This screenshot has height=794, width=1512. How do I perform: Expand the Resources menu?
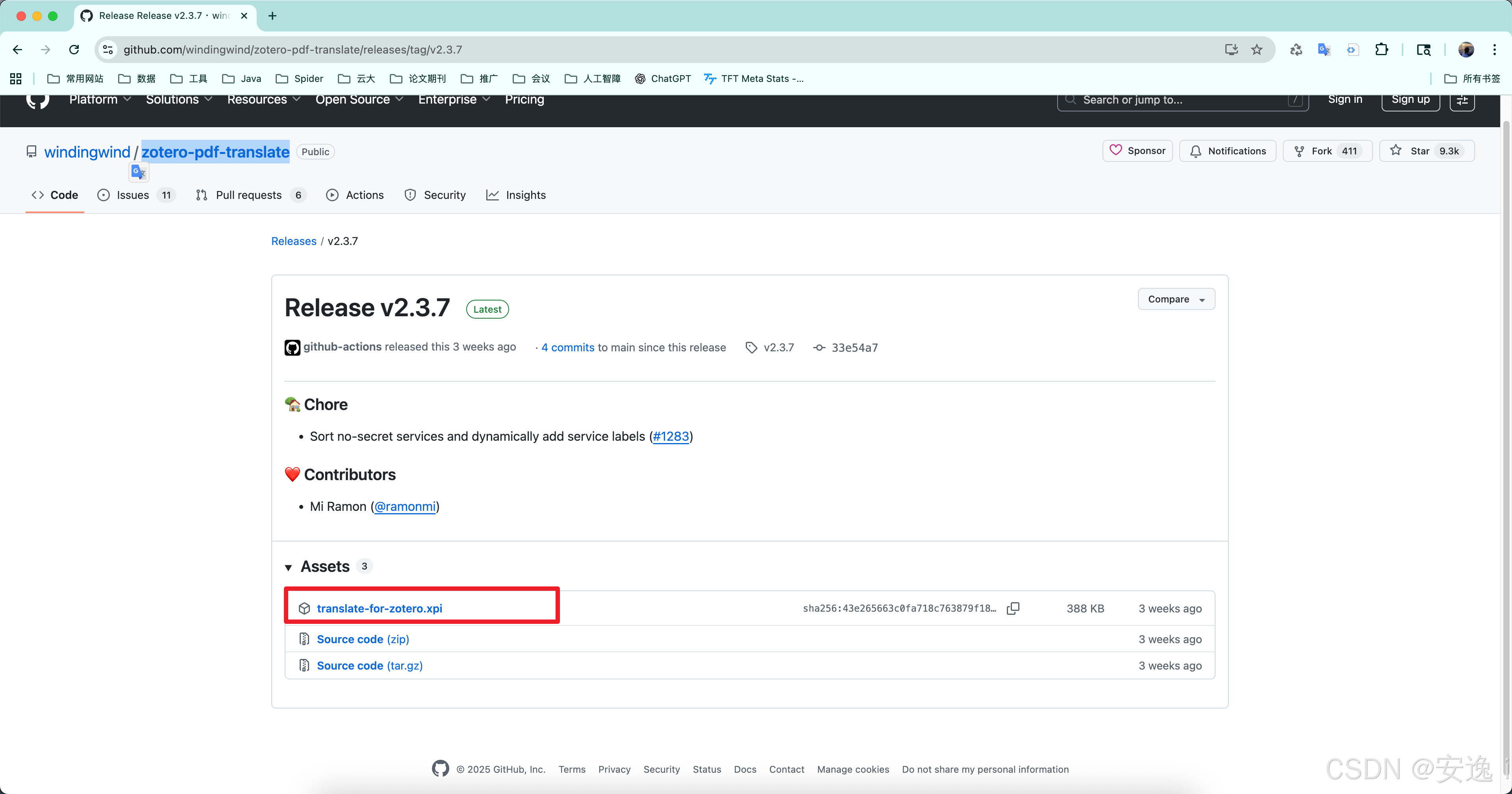[263, 100]
